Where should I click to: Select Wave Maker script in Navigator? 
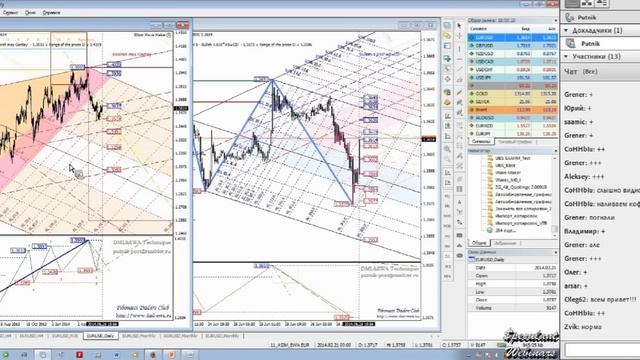(x=507, y=173)
